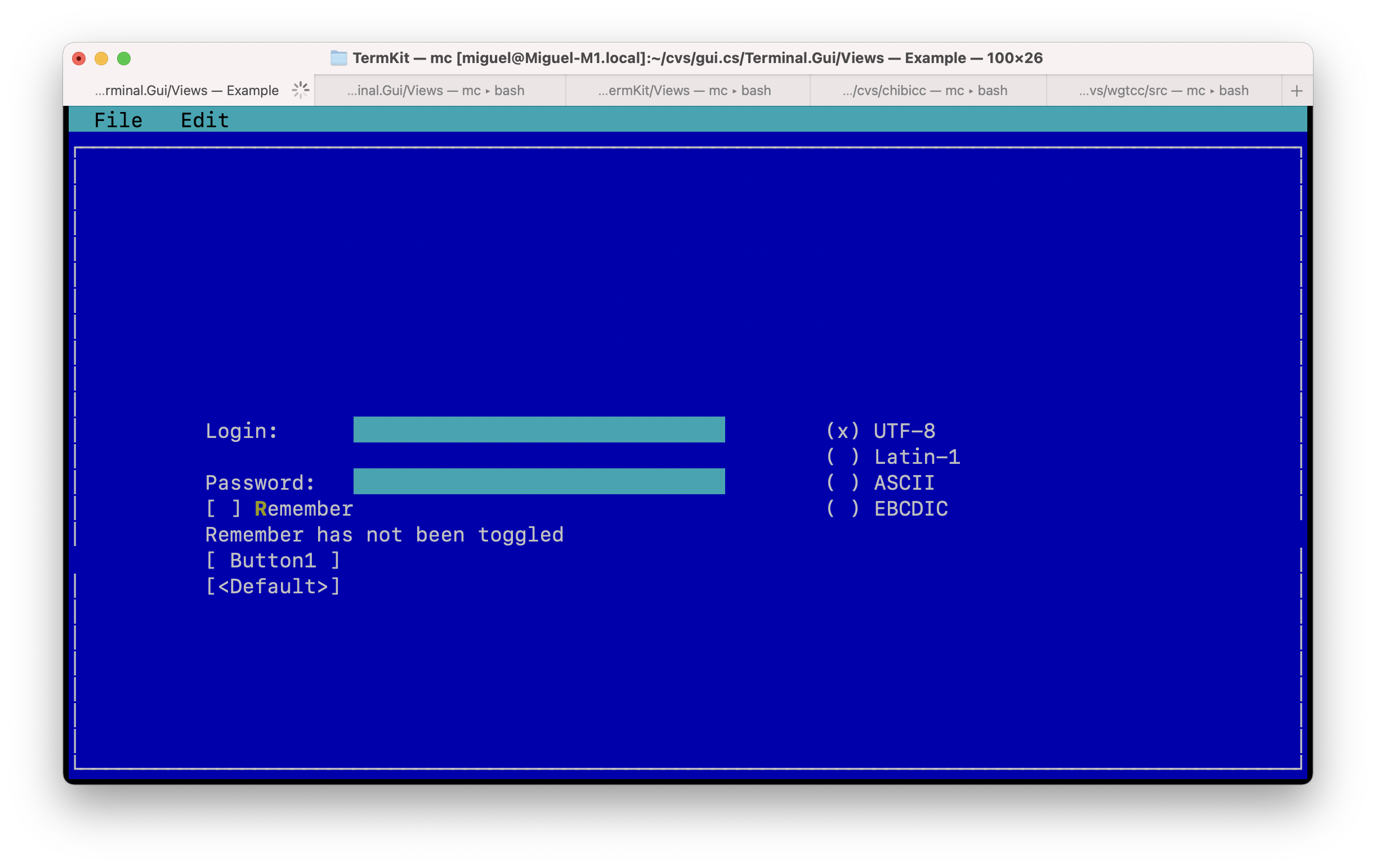
Task: Click the Login text field
Action: pyautogui.click(x=538, y=429)
